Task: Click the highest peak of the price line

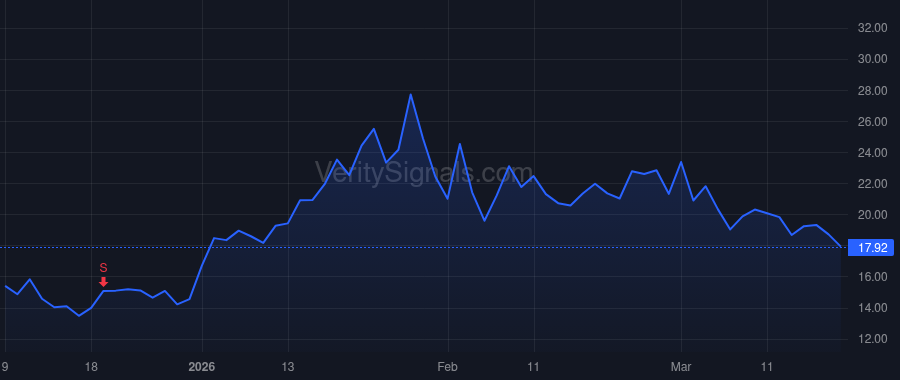Action: (410, 95)
